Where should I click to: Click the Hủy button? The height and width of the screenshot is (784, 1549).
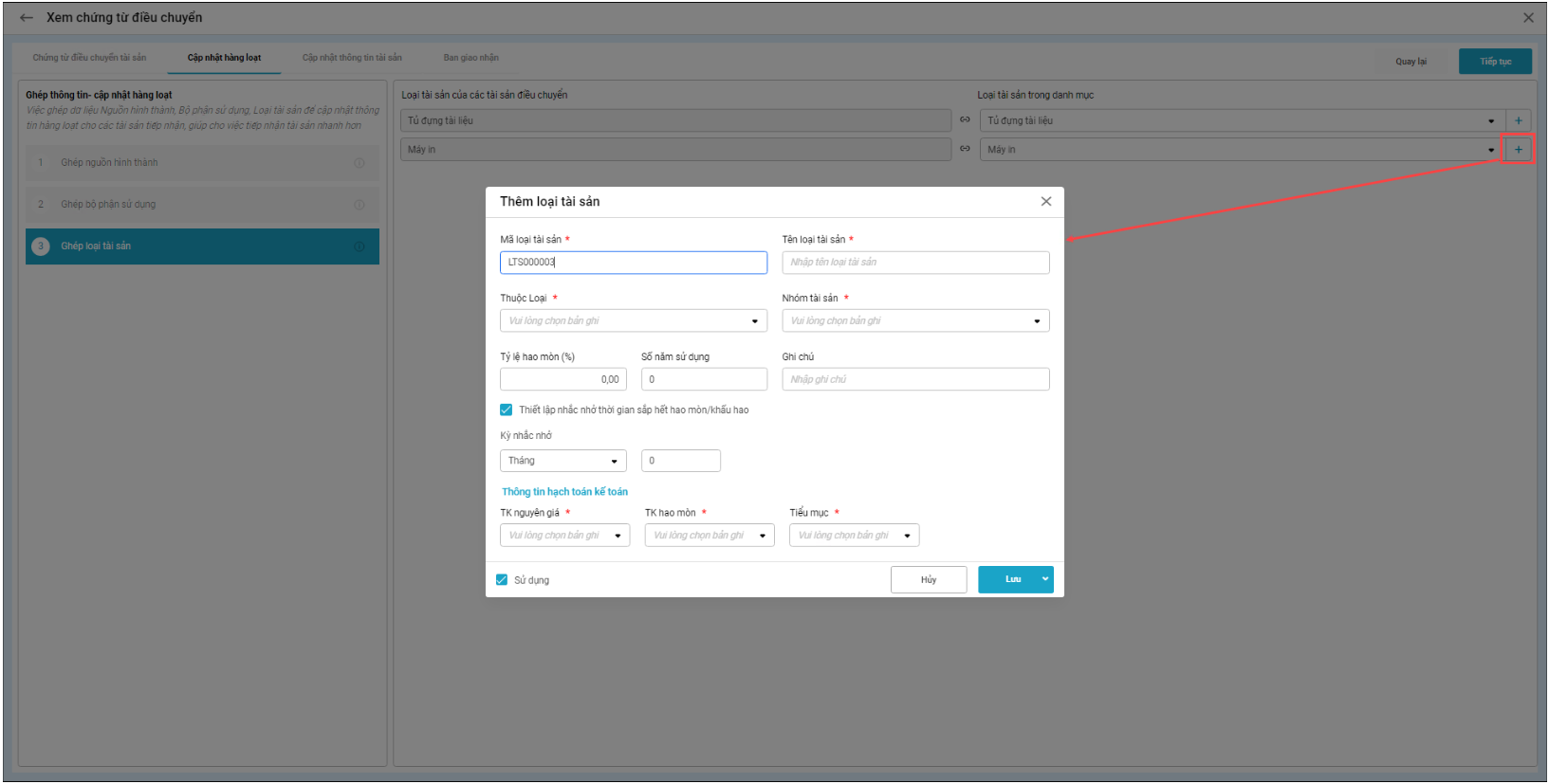(x=929, y=579)
